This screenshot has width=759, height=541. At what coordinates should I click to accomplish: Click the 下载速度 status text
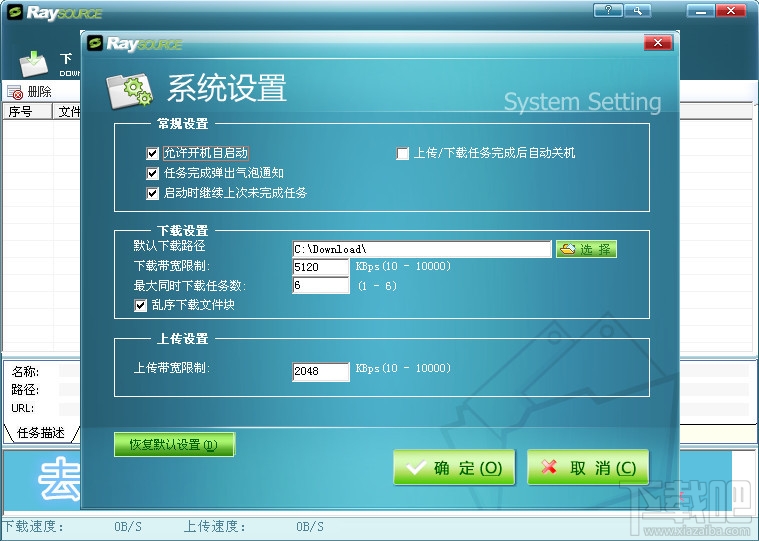click(34, 526)
